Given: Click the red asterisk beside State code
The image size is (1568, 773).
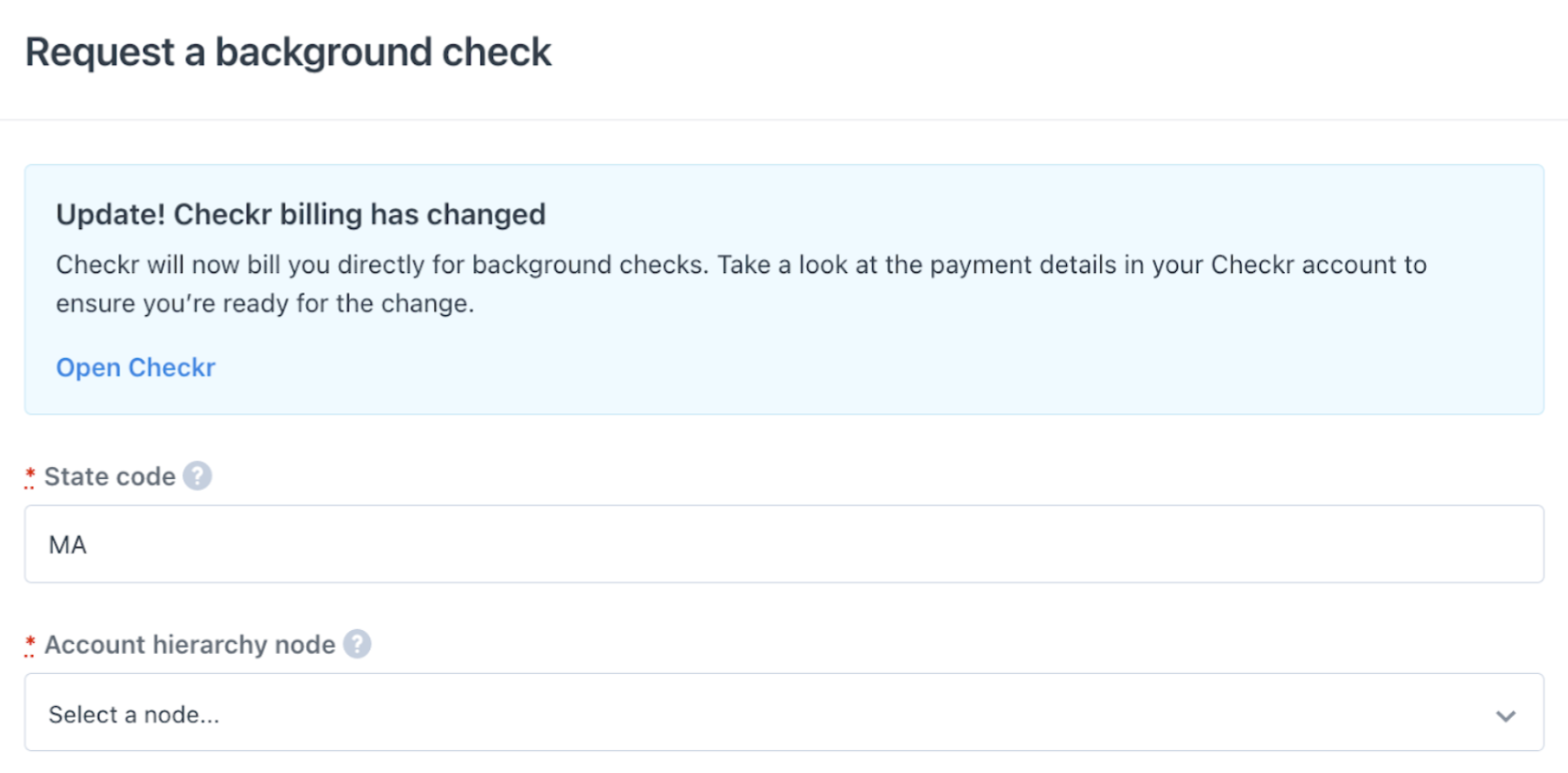Looking at the screenshot, I should [x=30, y=476].
